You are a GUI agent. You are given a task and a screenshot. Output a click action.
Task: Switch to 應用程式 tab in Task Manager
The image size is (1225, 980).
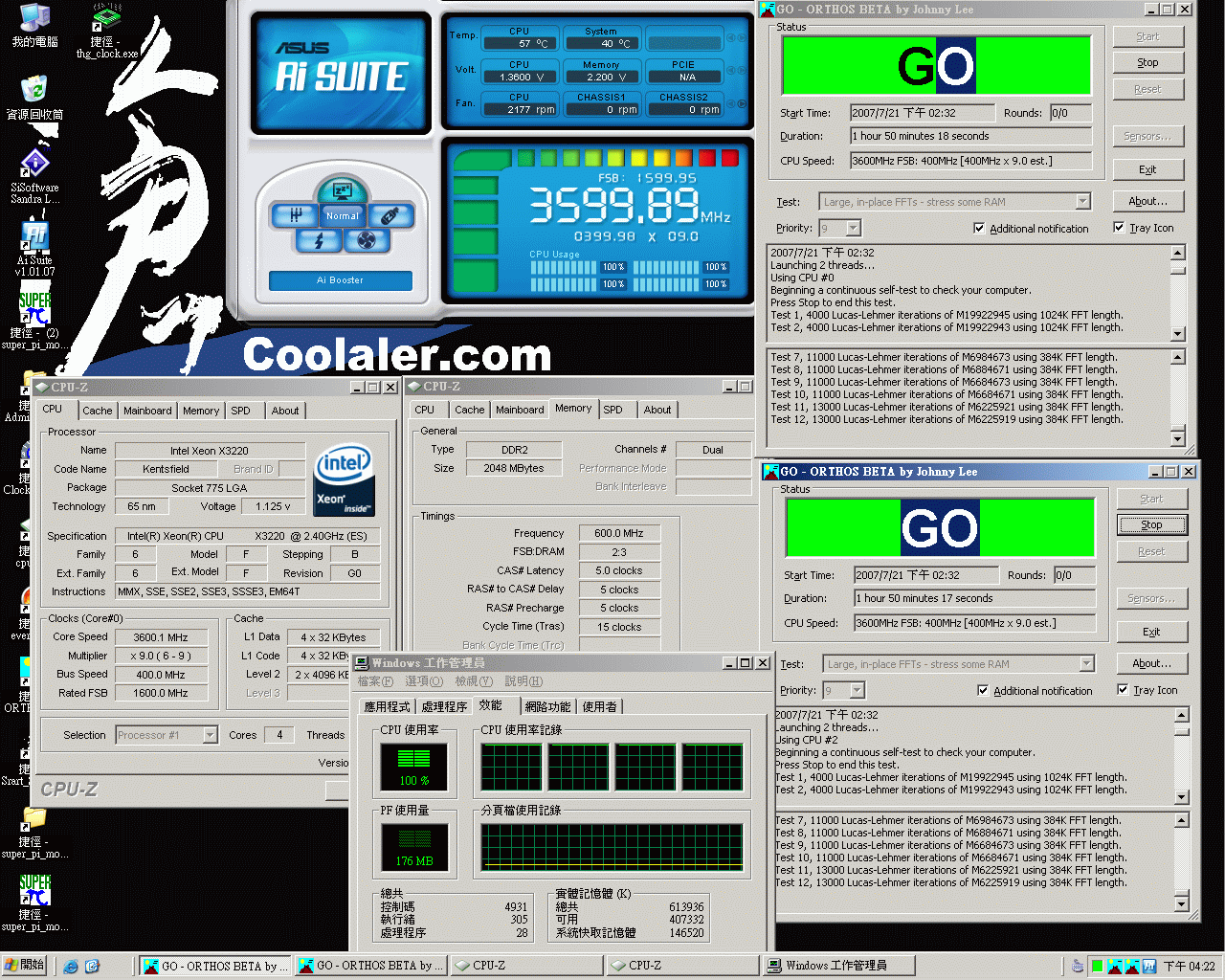pyautogui.click(x=387, y=706)
